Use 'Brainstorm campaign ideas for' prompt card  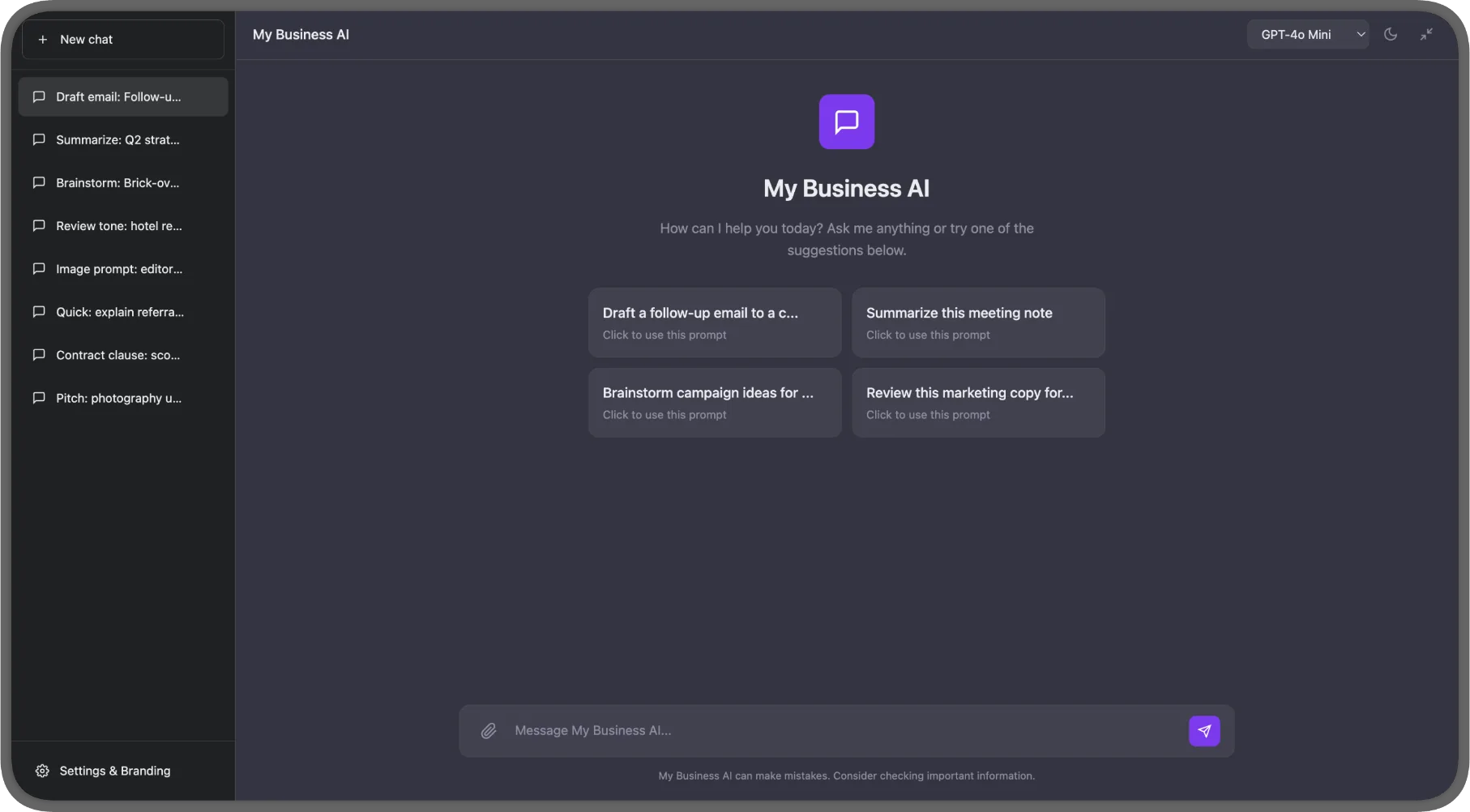coord(715,403)
